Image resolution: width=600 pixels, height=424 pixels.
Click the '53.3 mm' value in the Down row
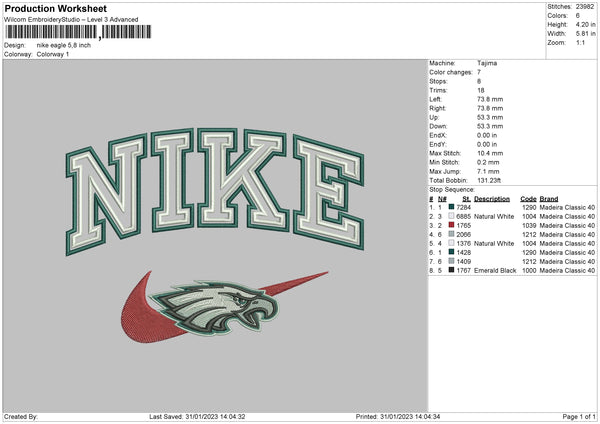click(x=490, y=126)
